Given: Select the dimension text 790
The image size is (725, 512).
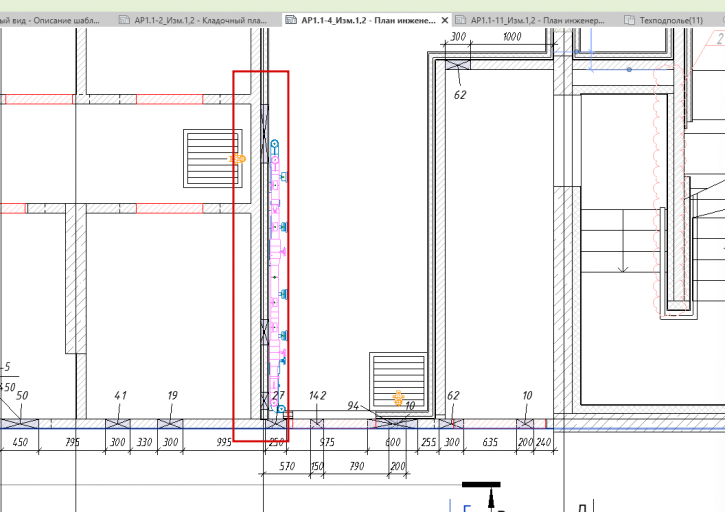Looking at the screenshot, I should (356, 466).
